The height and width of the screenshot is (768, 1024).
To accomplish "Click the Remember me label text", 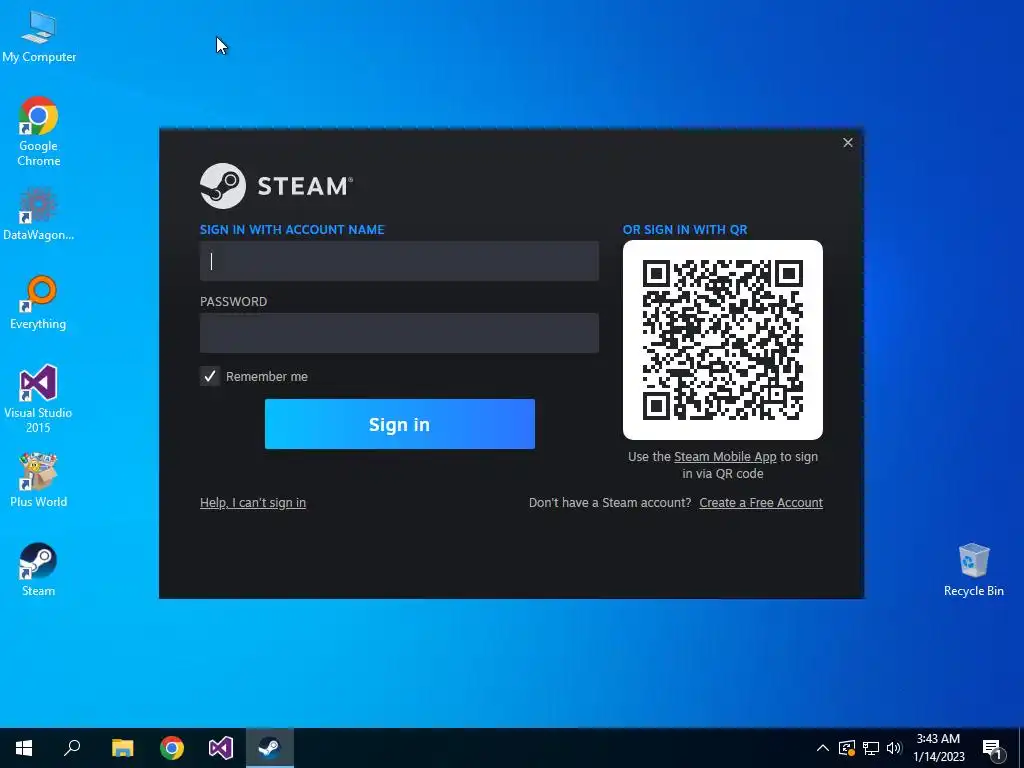I will (266, 377).
